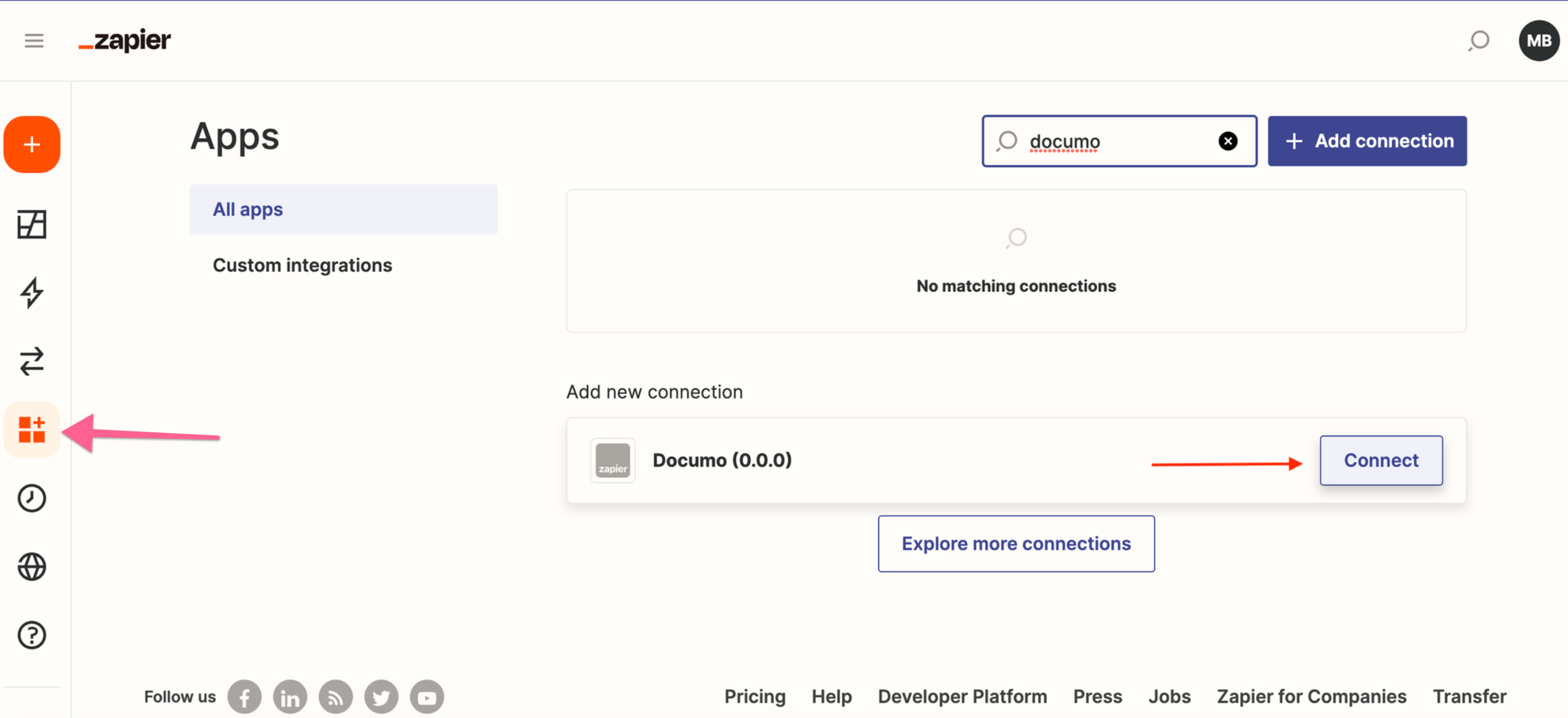Click the Add connection button
Screen dimensions: 1568x718
click(1366, 141)
